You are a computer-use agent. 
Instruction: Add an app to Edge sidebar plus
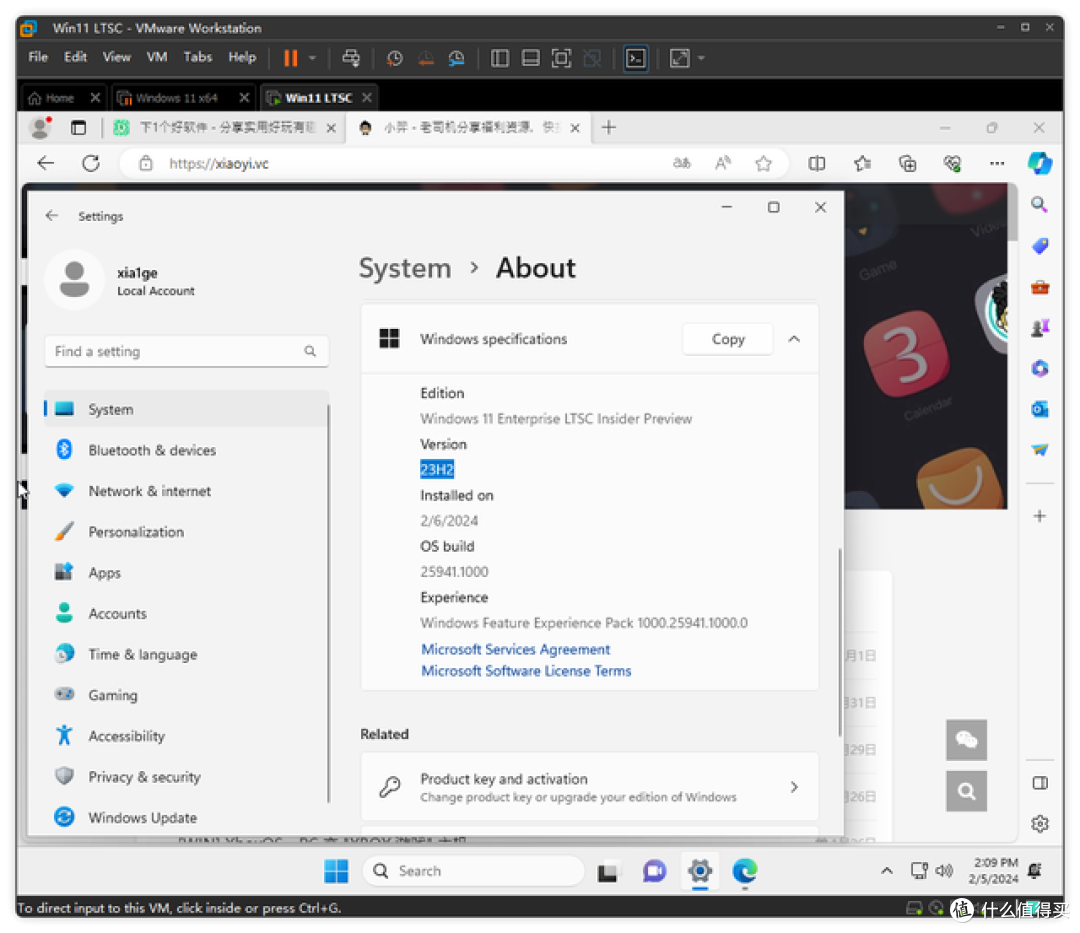pos(1039,516)
